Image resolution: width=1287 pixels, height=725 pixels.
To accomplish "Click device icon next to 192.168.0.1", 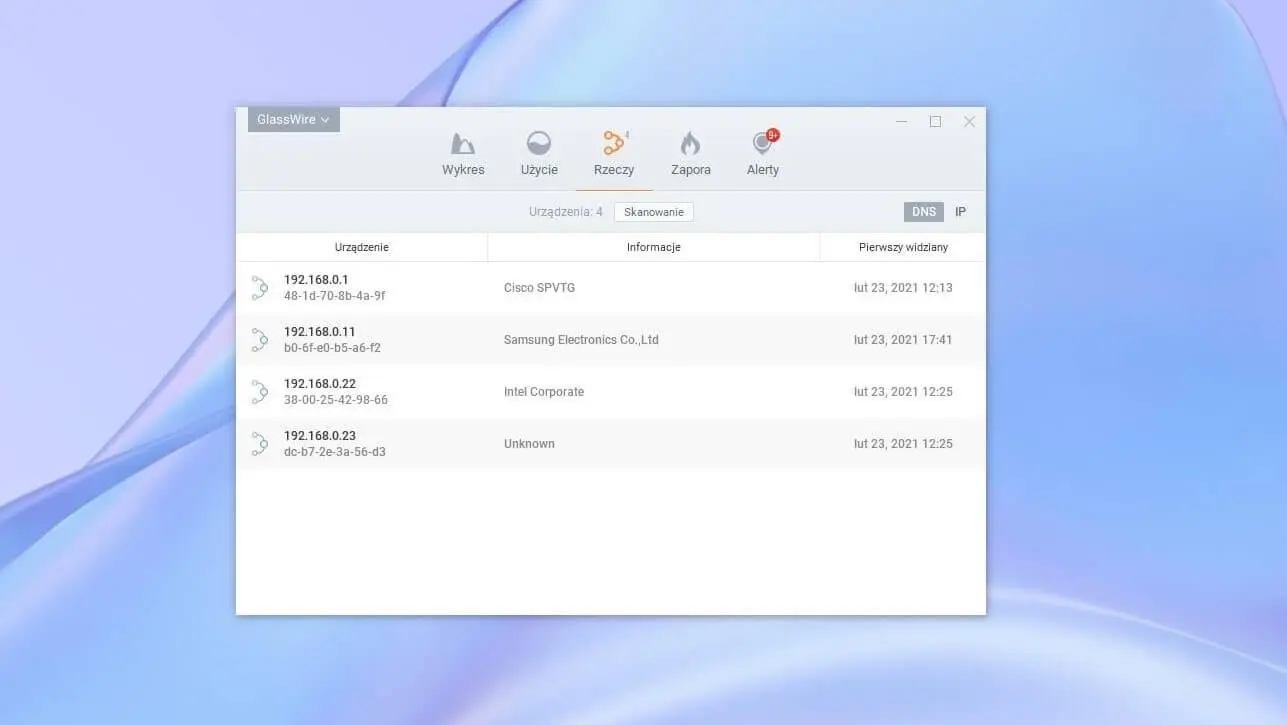I will [x=259, y=288].
